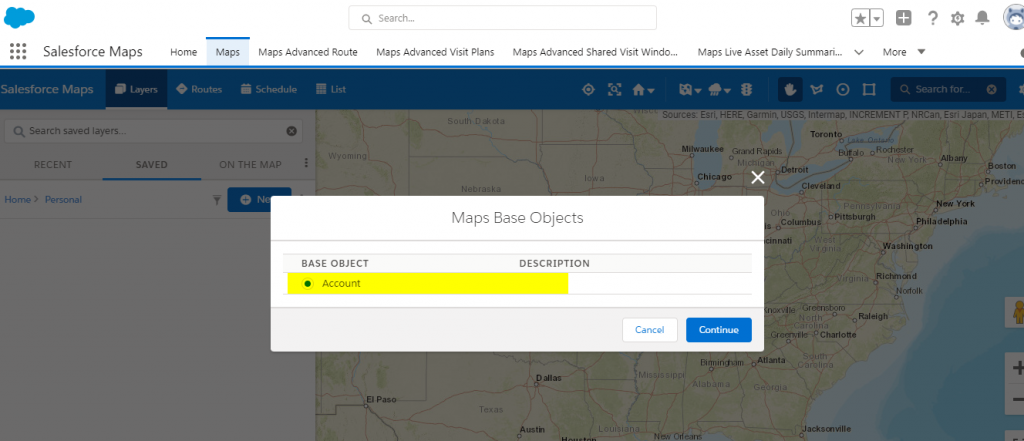This screenshot has width=1024, height=441.
Task: Select the hand pan tool
Action: click(x=790, y=90)
